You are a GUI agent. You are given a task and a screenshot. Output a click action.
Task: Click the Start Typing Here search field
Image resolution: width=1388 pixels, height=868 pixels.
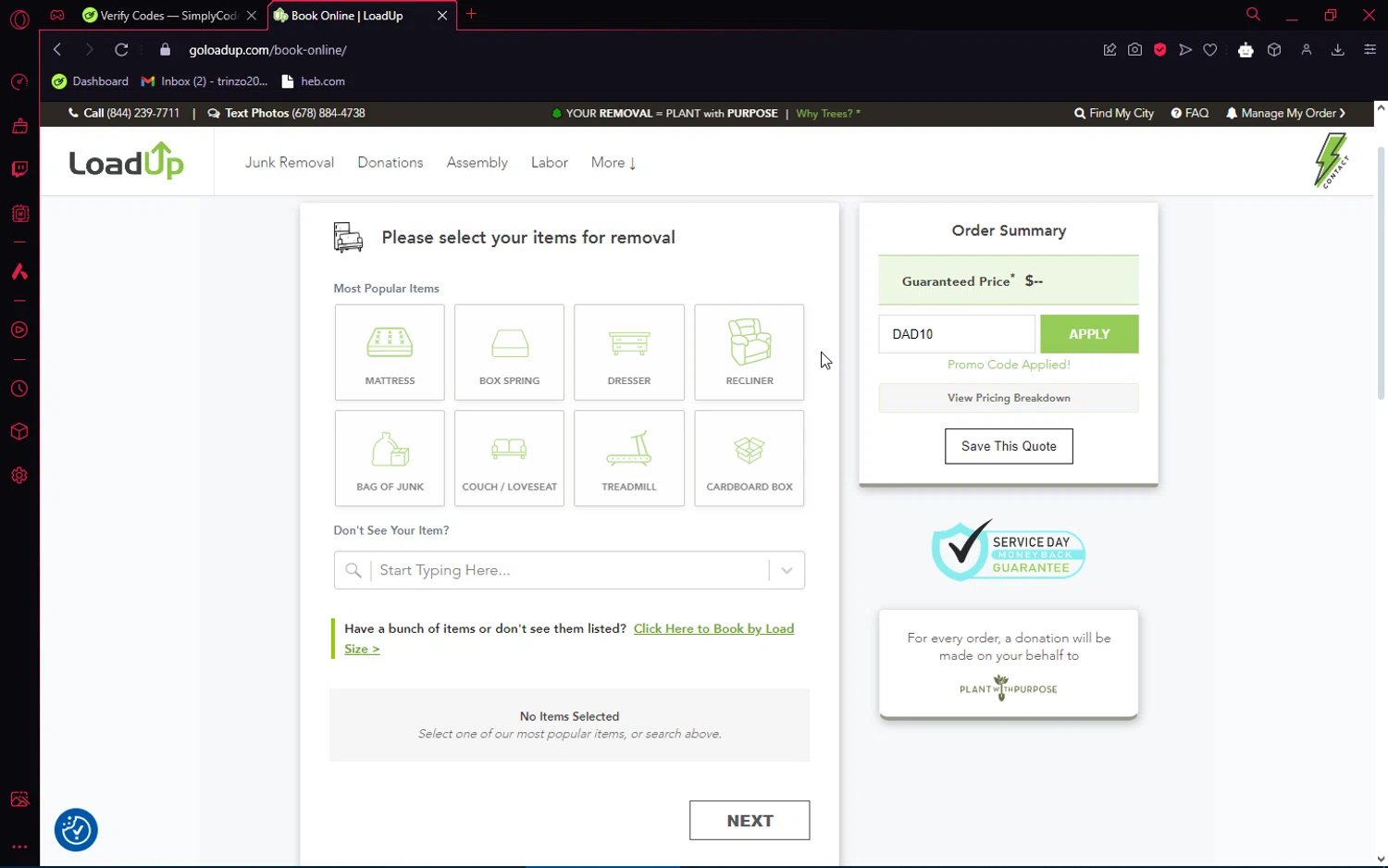point(569,570)
